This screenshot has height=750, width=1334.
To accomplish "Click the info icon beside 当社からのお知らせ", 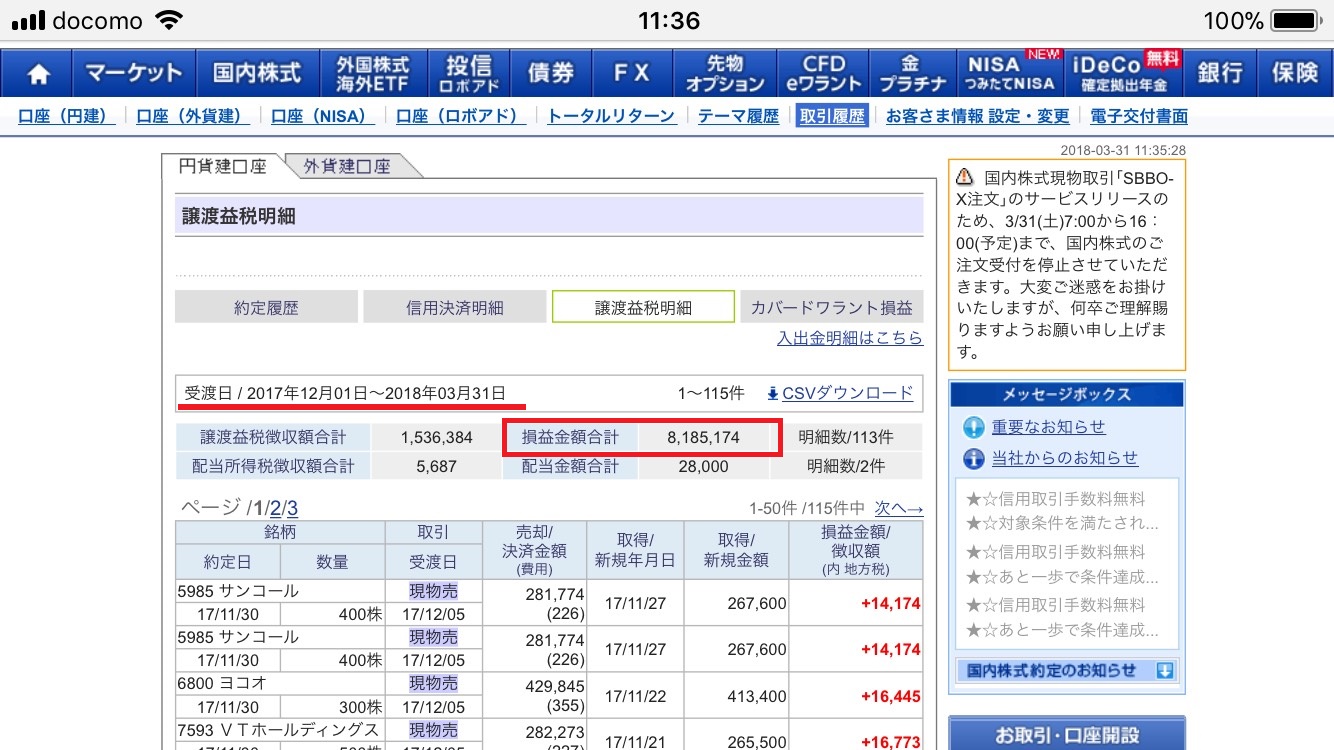I will click(973, 459).
